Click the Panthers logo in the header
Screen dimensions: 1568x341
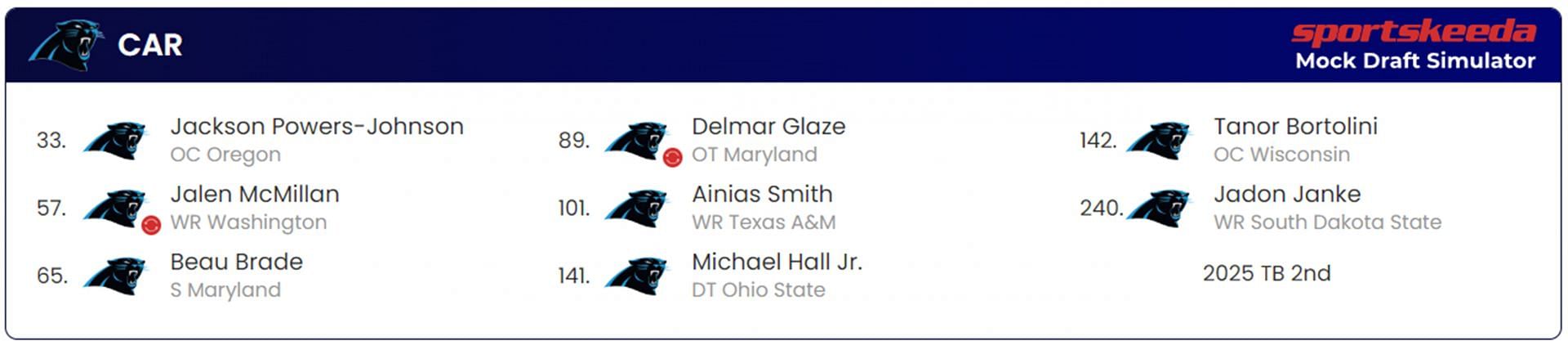coord(65,44)
